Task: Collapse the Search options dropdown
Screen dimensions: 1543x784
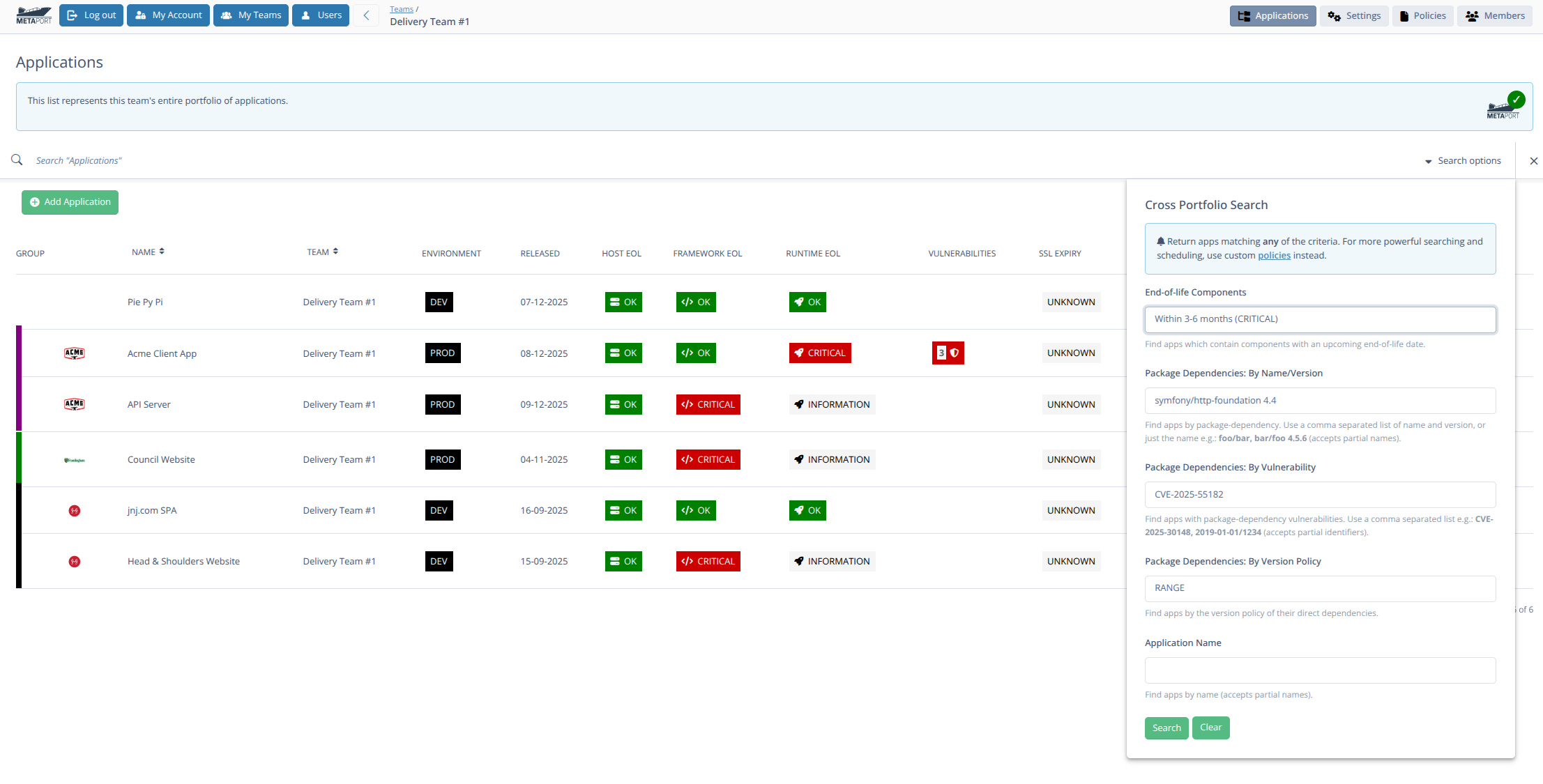Action: [1463, 161]
